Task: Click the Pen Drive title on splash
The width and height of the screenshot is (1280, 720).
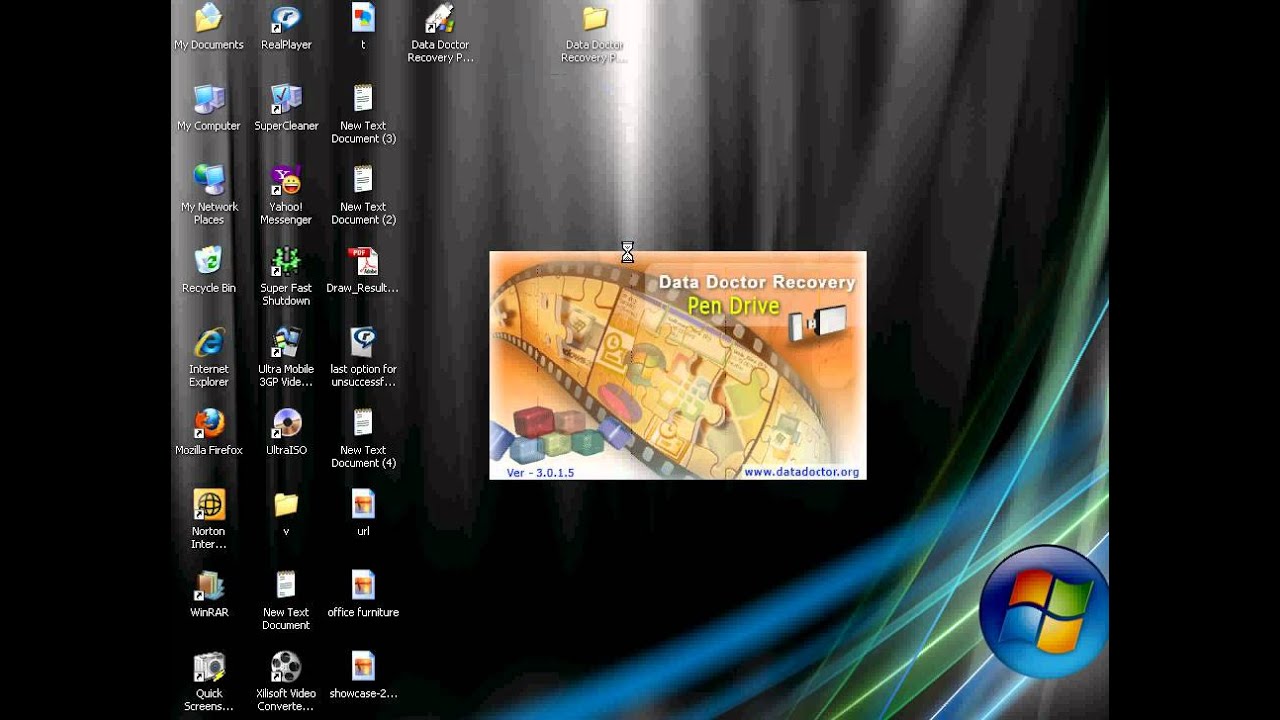Action: point(733,306)
